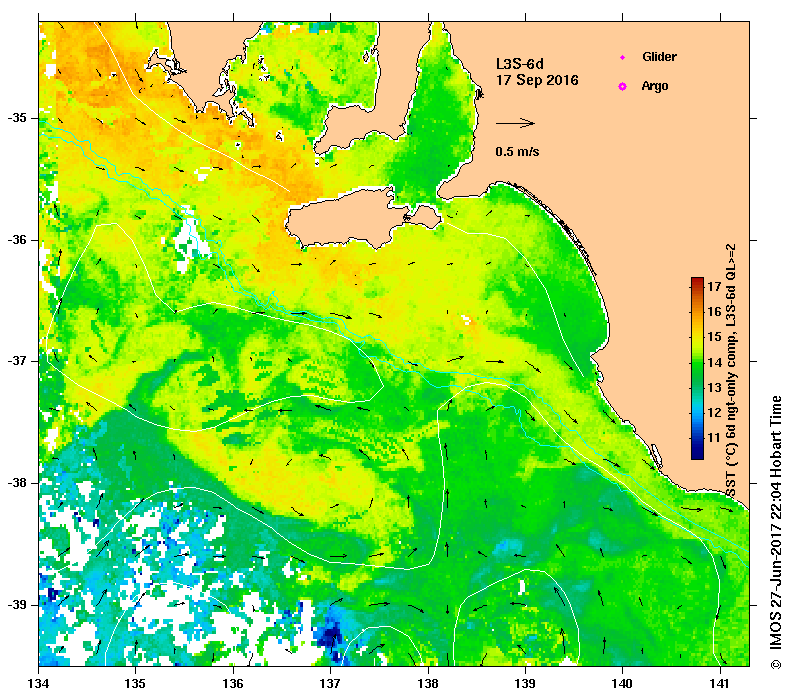791x700 pixels.
Task: Click the IMOS timestamp copyright text
Action: [775, 533]
